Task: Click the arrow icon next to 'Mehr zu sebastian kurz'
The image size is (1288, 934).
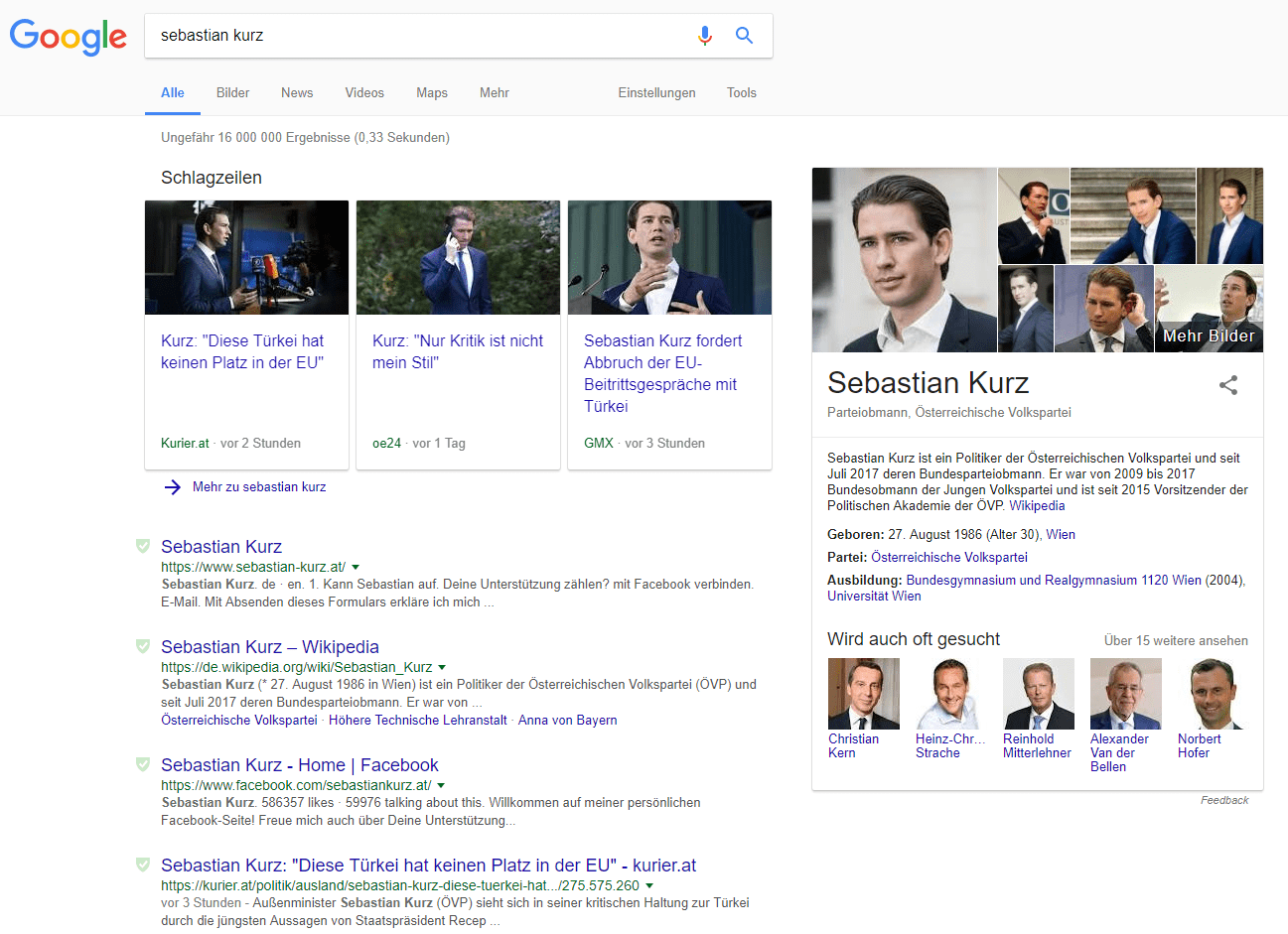Action: coord(173,486)
